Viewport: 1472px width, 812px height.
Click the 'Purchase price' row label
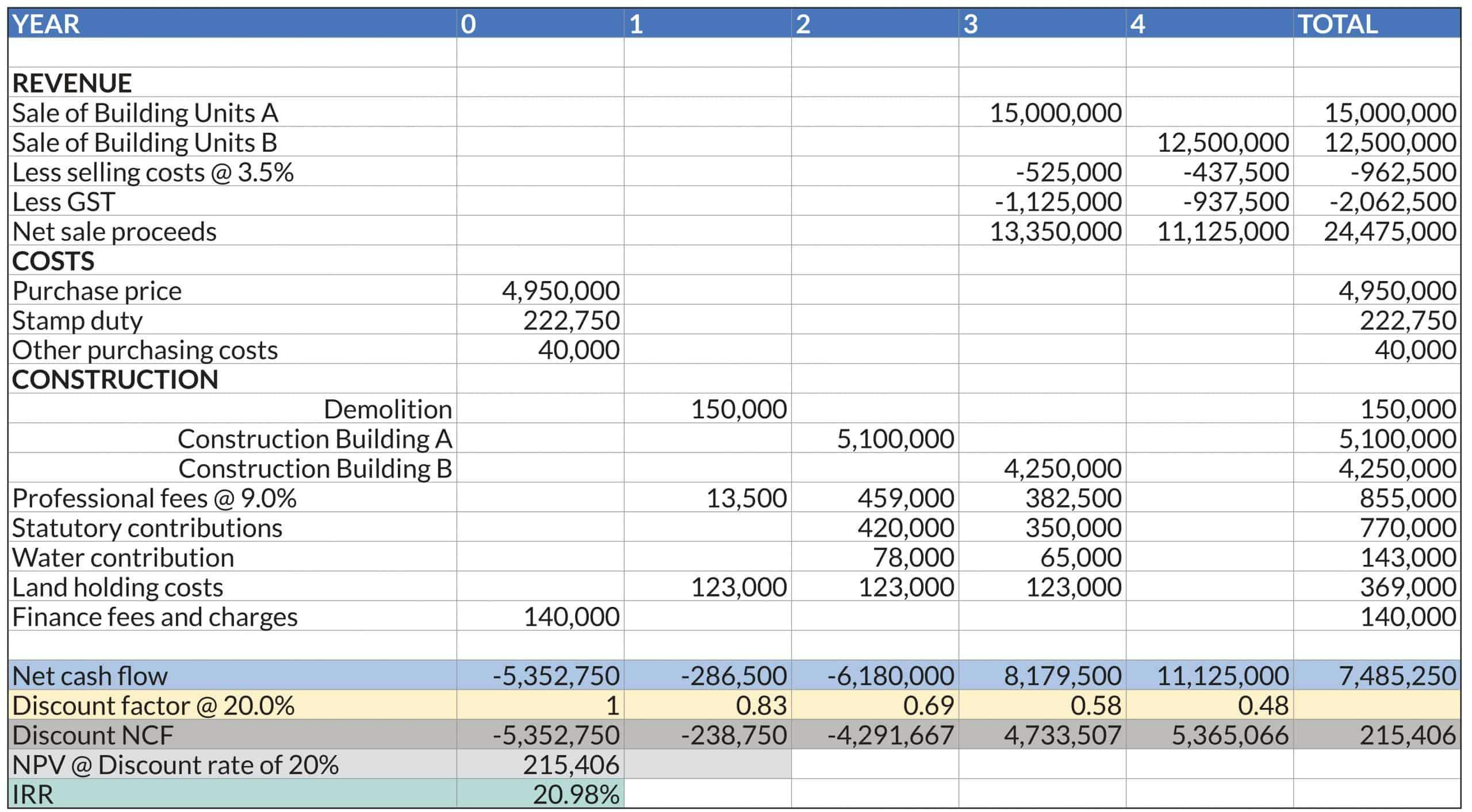coord(97,291)
